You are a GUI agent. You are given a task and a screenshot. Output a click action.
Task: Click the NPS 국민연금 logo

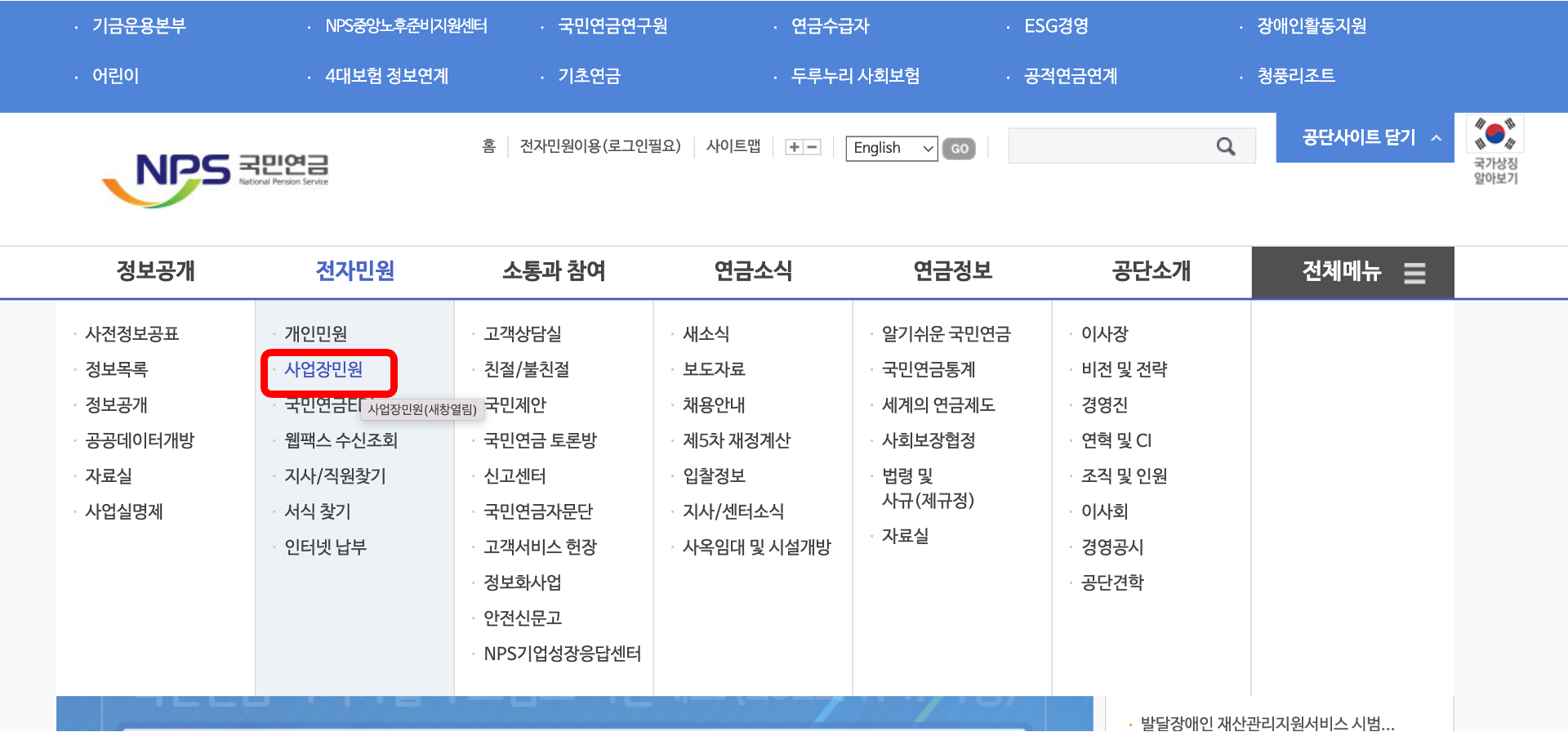coord(216,179)
